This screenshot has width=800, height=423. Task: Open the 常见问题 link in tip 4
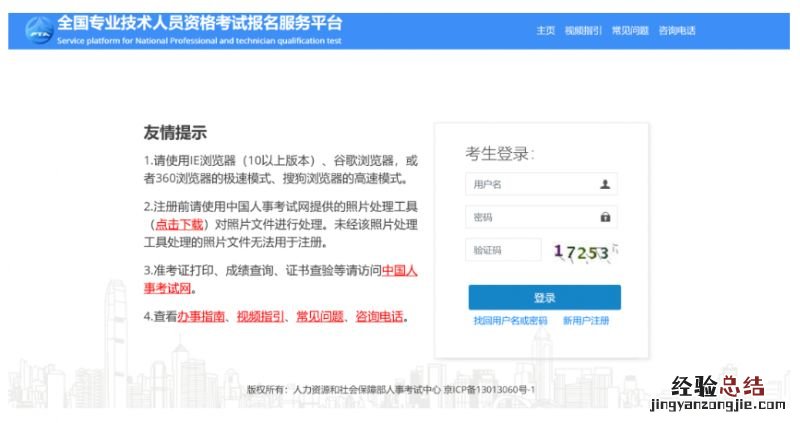[320, 316]
